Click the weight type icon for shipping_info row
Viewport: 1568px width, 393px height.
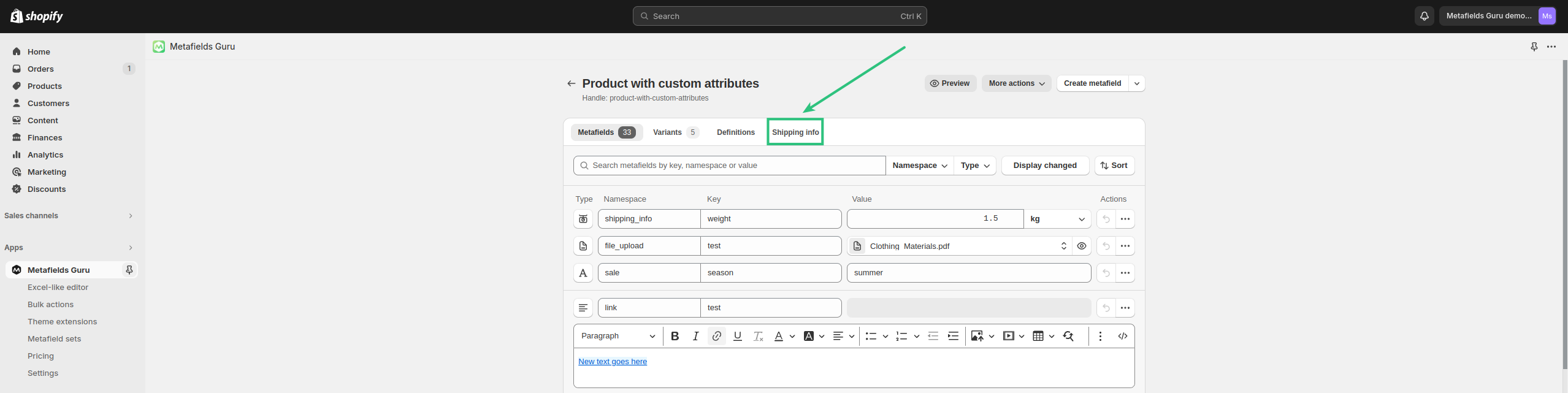pos(583,219)
